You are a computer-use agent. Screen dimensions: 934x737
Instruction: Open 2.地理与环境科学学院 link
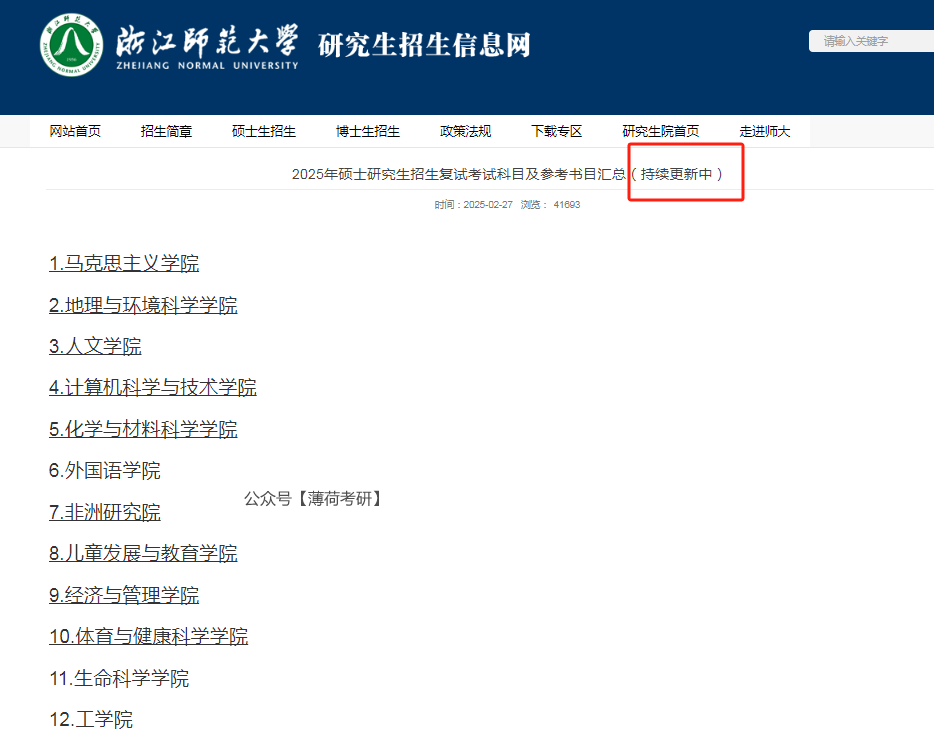(x=143, y=305)
